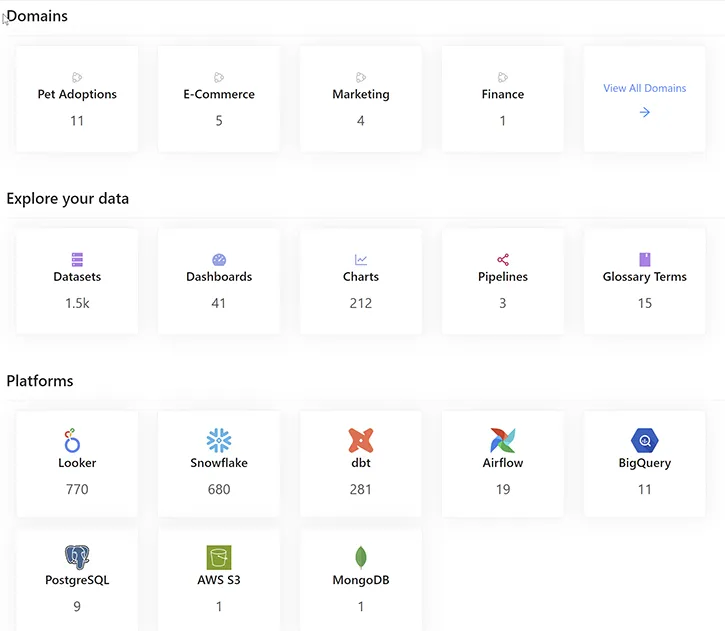Click the Airflow pinwheel logo
The width and height of the screenshot is (725, 631).
(x=503, y=440)
